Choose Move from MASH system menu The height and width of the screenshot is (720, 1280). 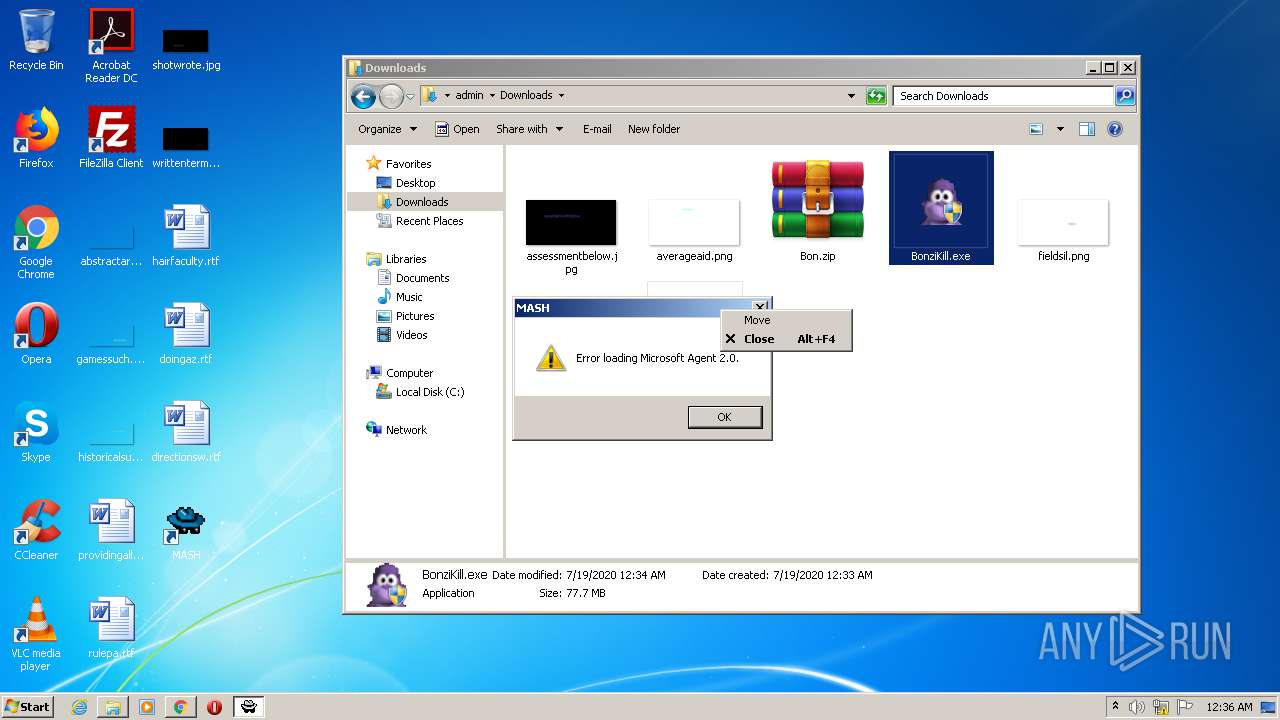pos(786,320)
